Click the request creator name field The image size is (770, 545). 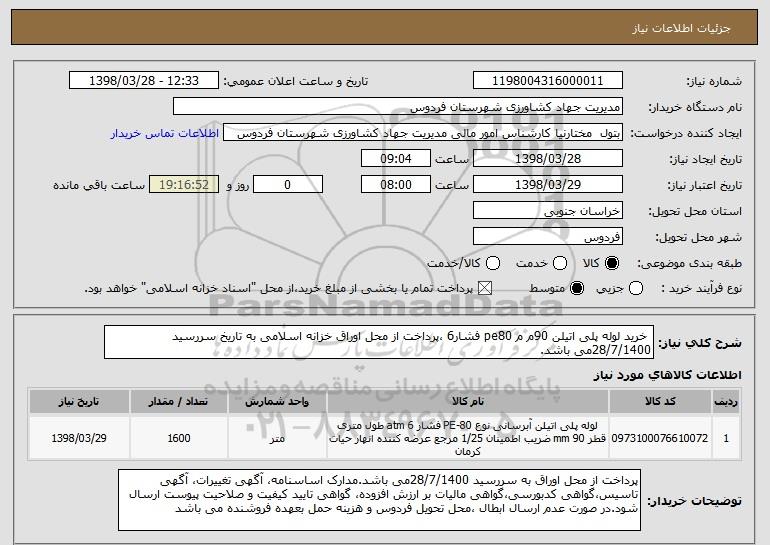(x=423, y=133)
